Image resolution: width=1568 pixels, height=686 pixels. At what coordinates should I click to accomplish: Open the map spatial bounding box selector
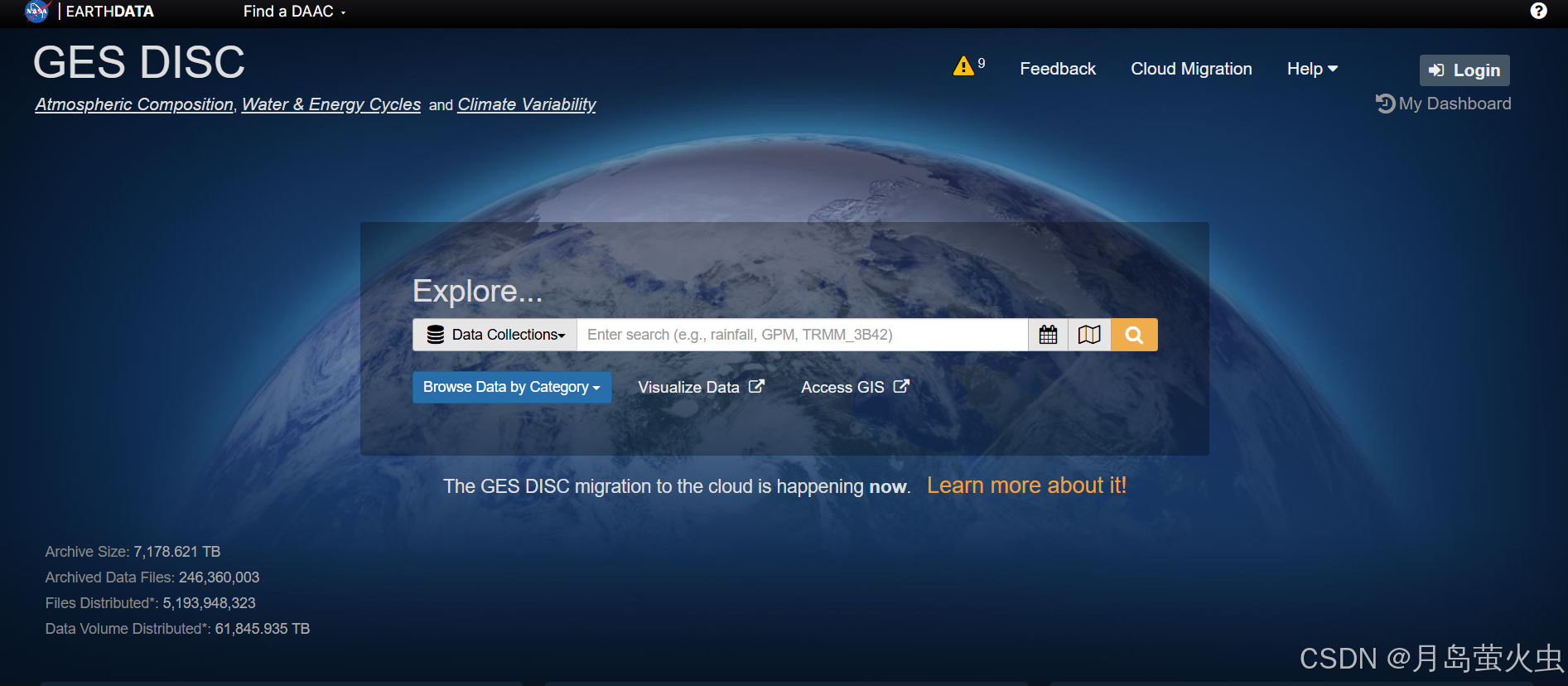pos(1089,335)
